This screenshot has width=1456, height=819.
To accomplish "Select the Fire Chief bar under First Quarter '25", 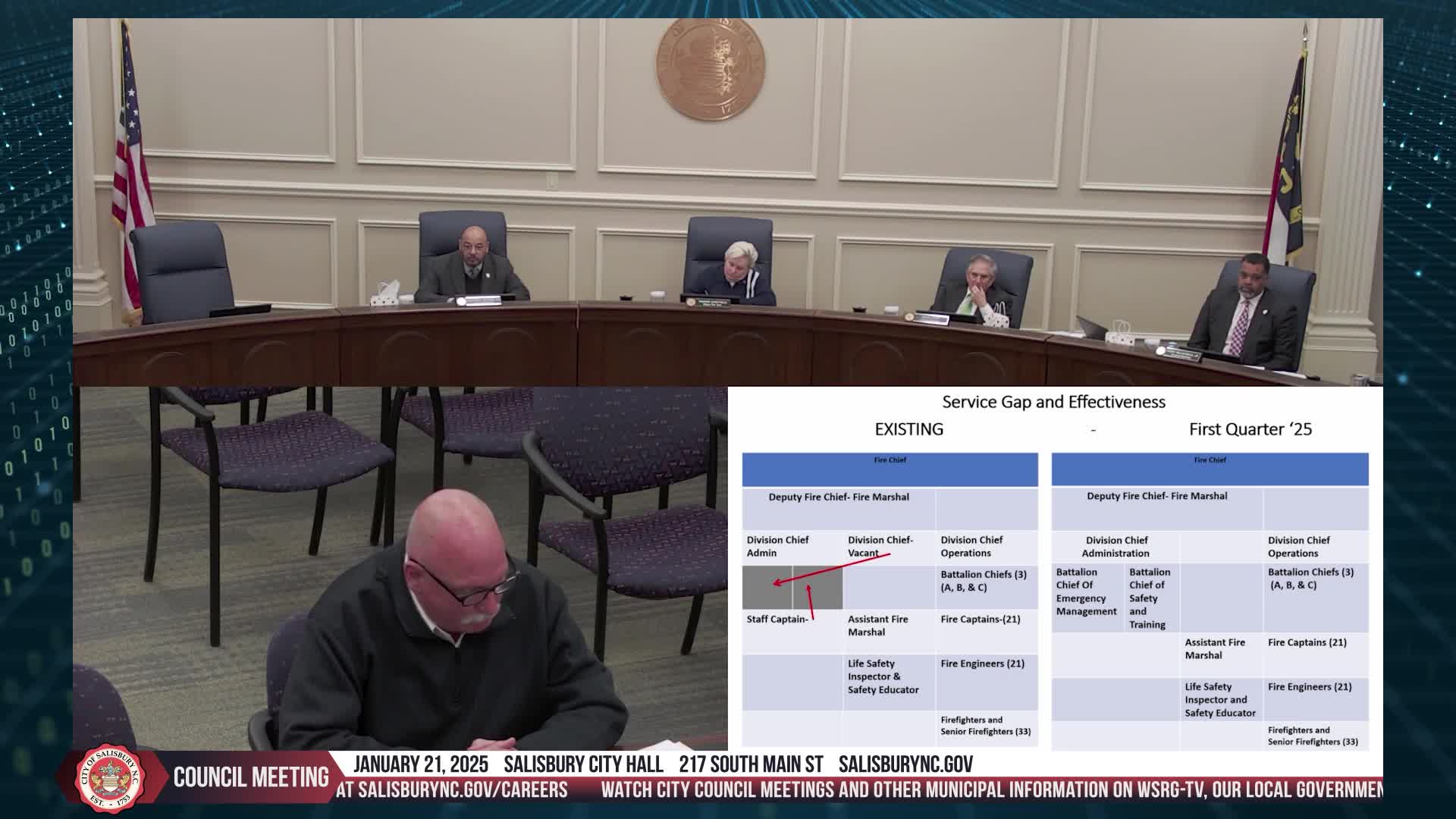I will point(1210,469).
